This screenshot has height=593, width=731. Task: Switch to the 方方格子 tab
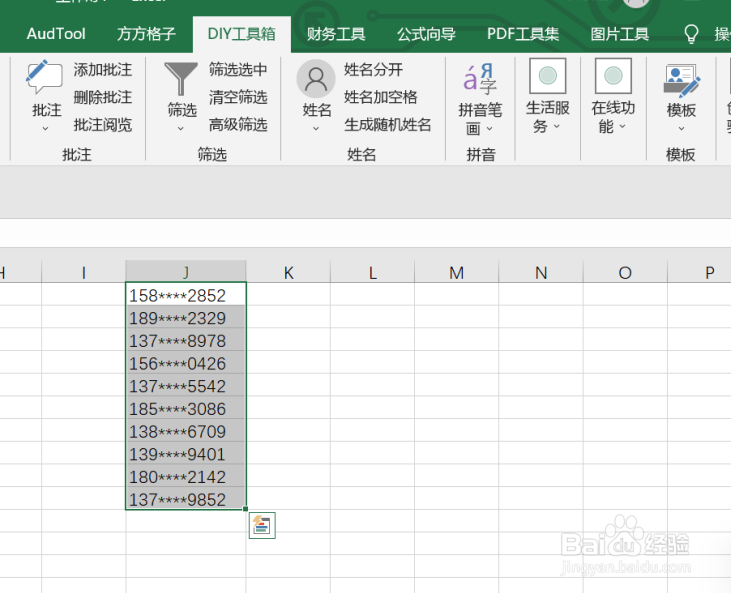[x=146, y=34]
